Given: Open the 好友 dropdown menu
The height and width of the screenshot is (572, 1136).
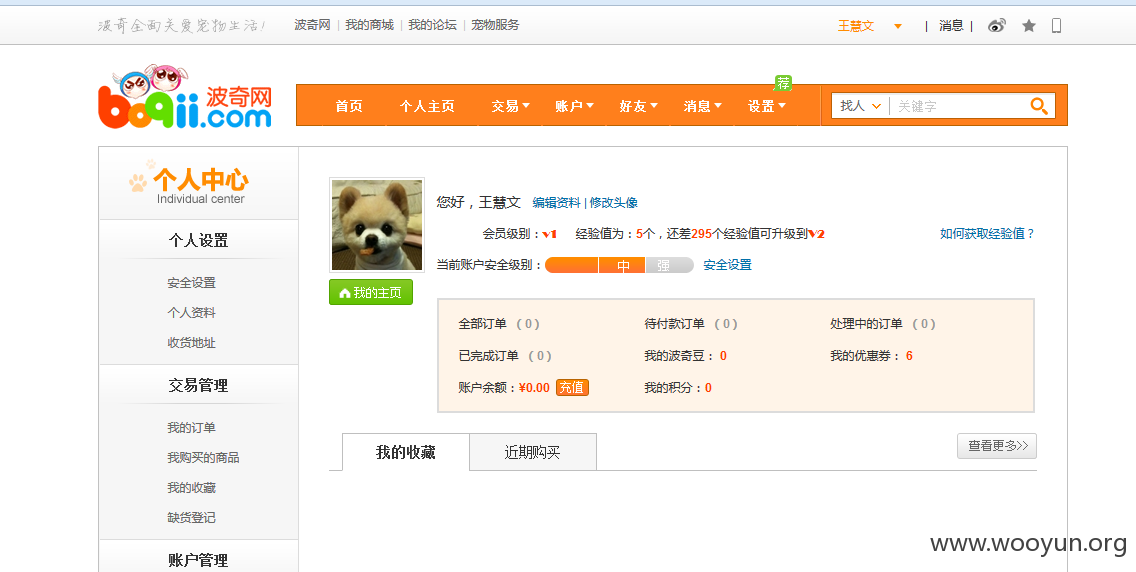Looking at the screenshot, I should 638,106.
